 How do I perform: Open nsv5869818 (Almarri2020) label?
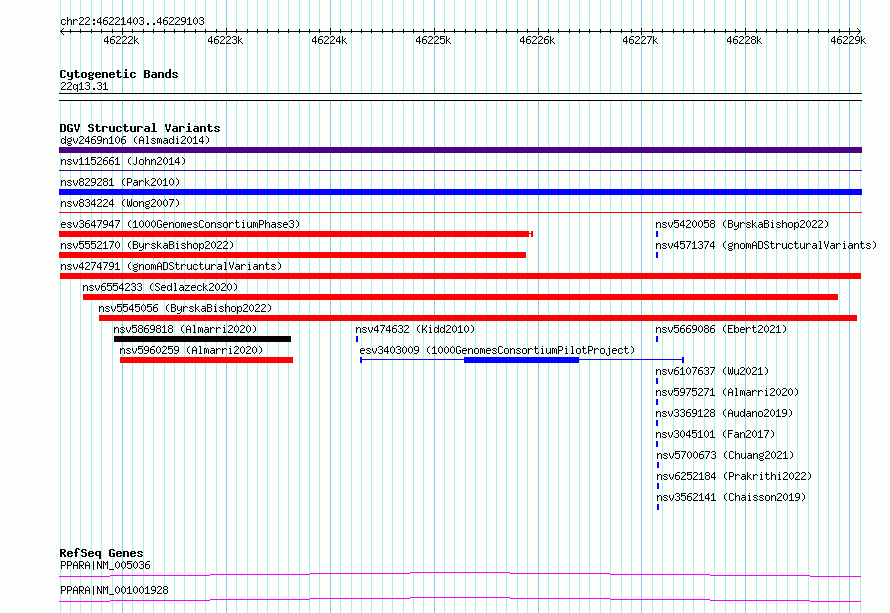pyautogui.click(x=185, y=329)
